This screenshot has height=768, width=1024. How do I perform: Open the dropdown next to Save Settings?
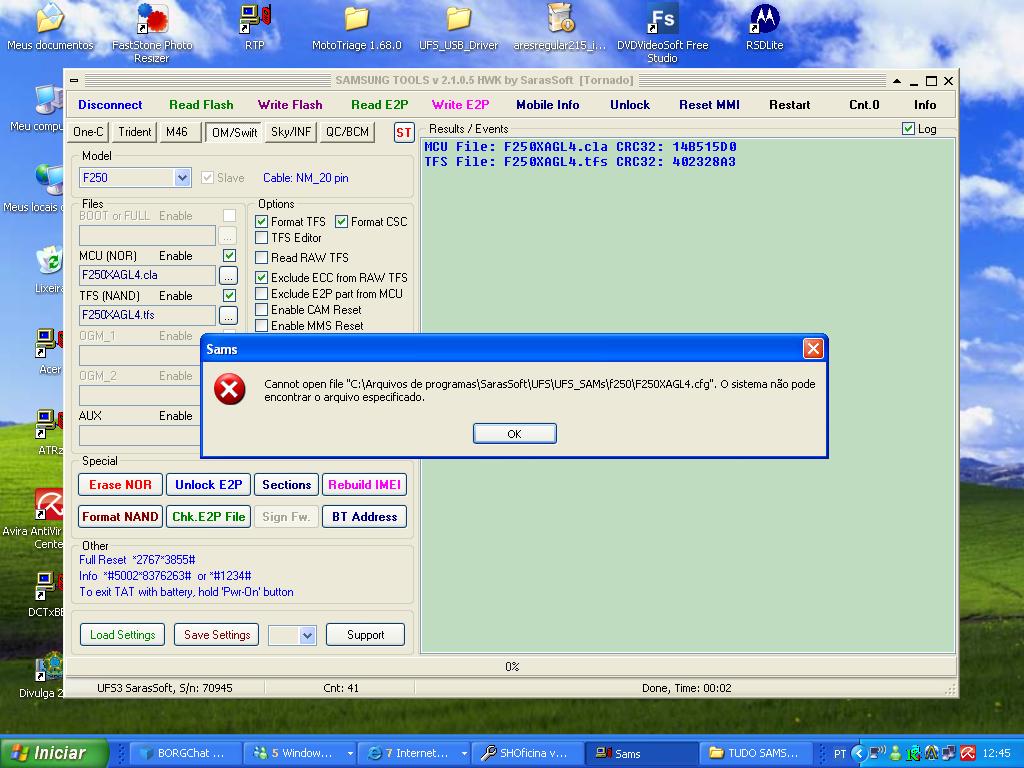coord(308,635)
